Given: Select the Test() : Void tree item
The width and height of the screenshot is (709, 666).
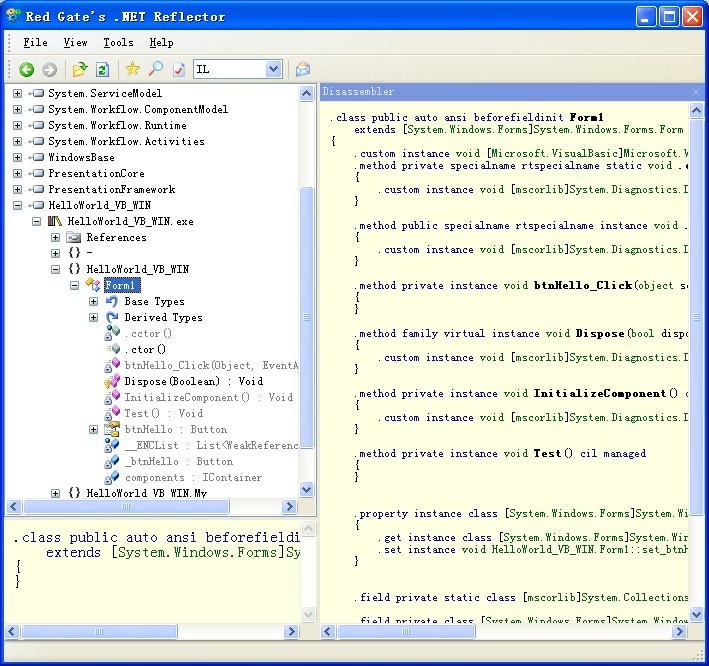Looking at the screenshot, I should pyautogui.click(x=164, y=413).
